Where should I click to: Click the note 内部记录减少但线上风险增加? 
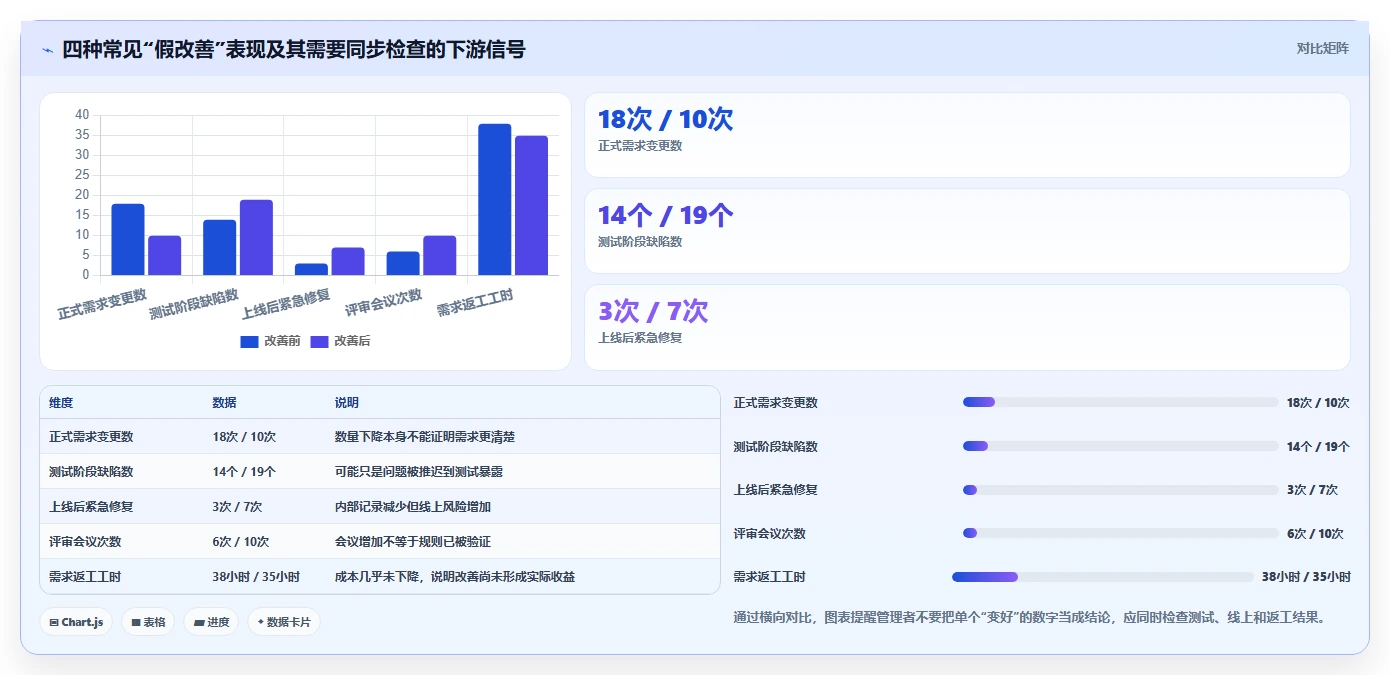(x=413, y=507)
